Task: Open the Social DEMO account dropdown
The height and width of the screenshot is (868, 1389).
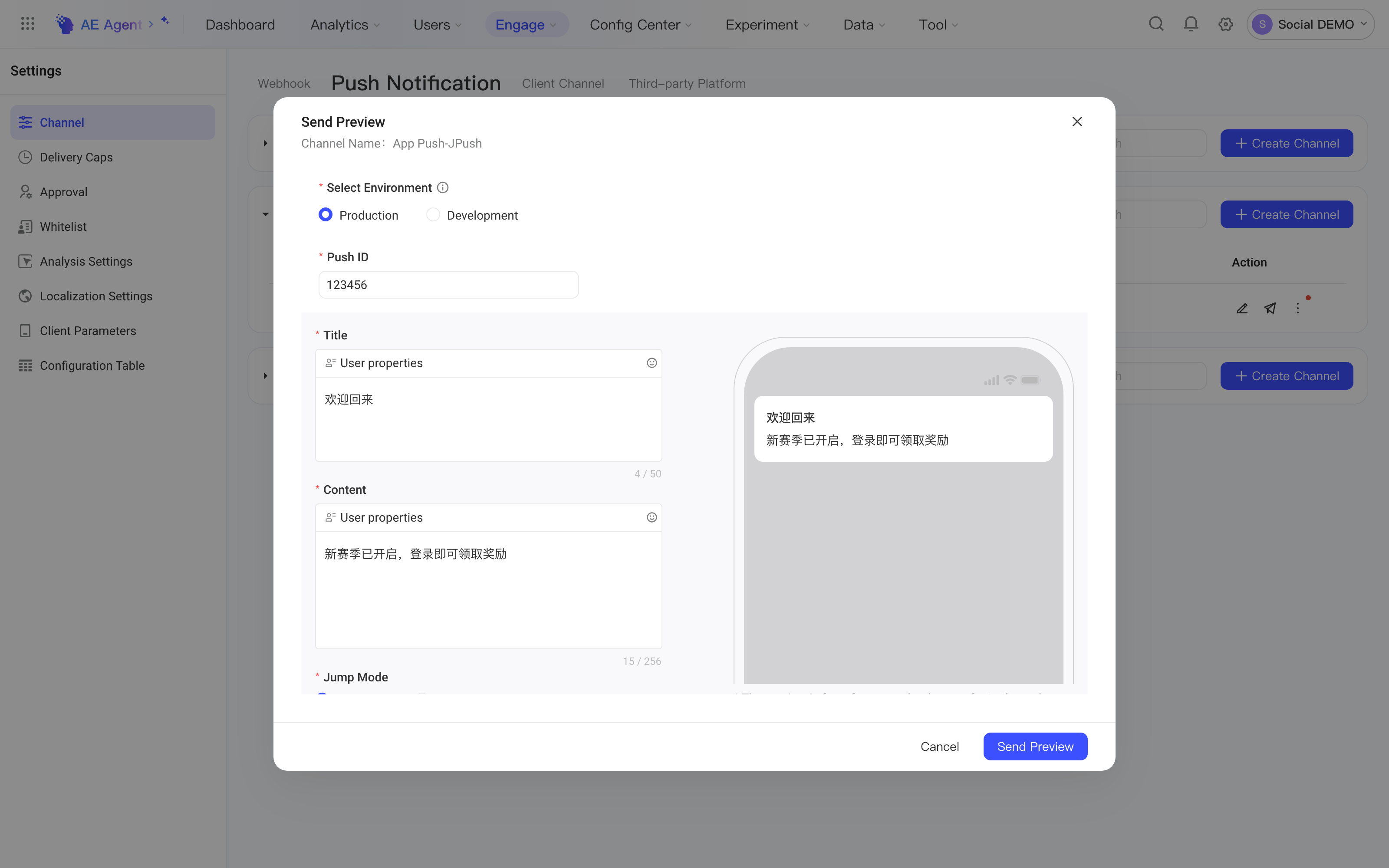Action: coord(1310,24)
